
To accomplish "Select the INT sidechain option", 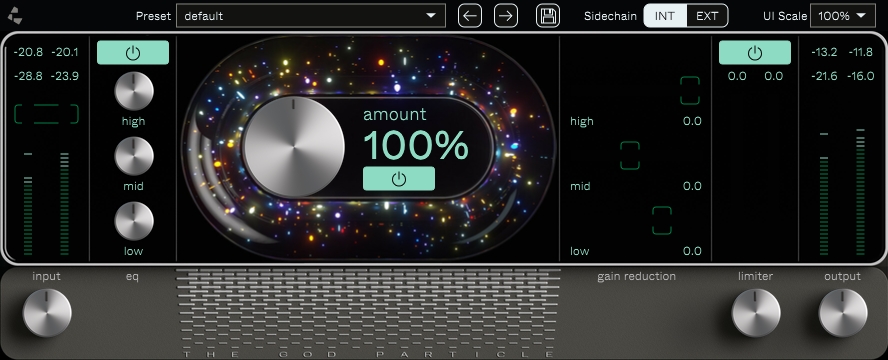I will click(x=665, y=16).
